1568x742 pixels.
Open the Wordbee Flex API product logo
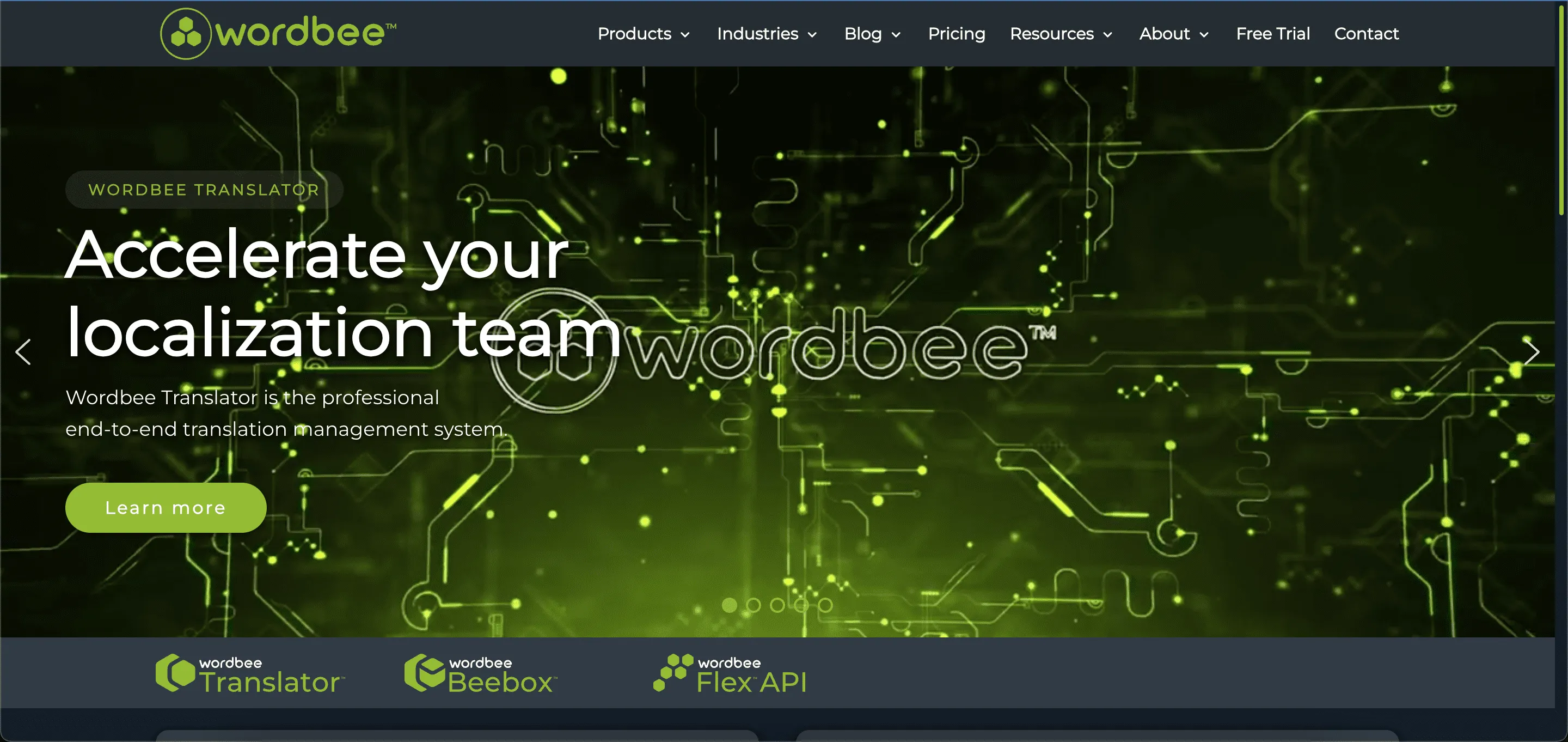tap(731, 674)
